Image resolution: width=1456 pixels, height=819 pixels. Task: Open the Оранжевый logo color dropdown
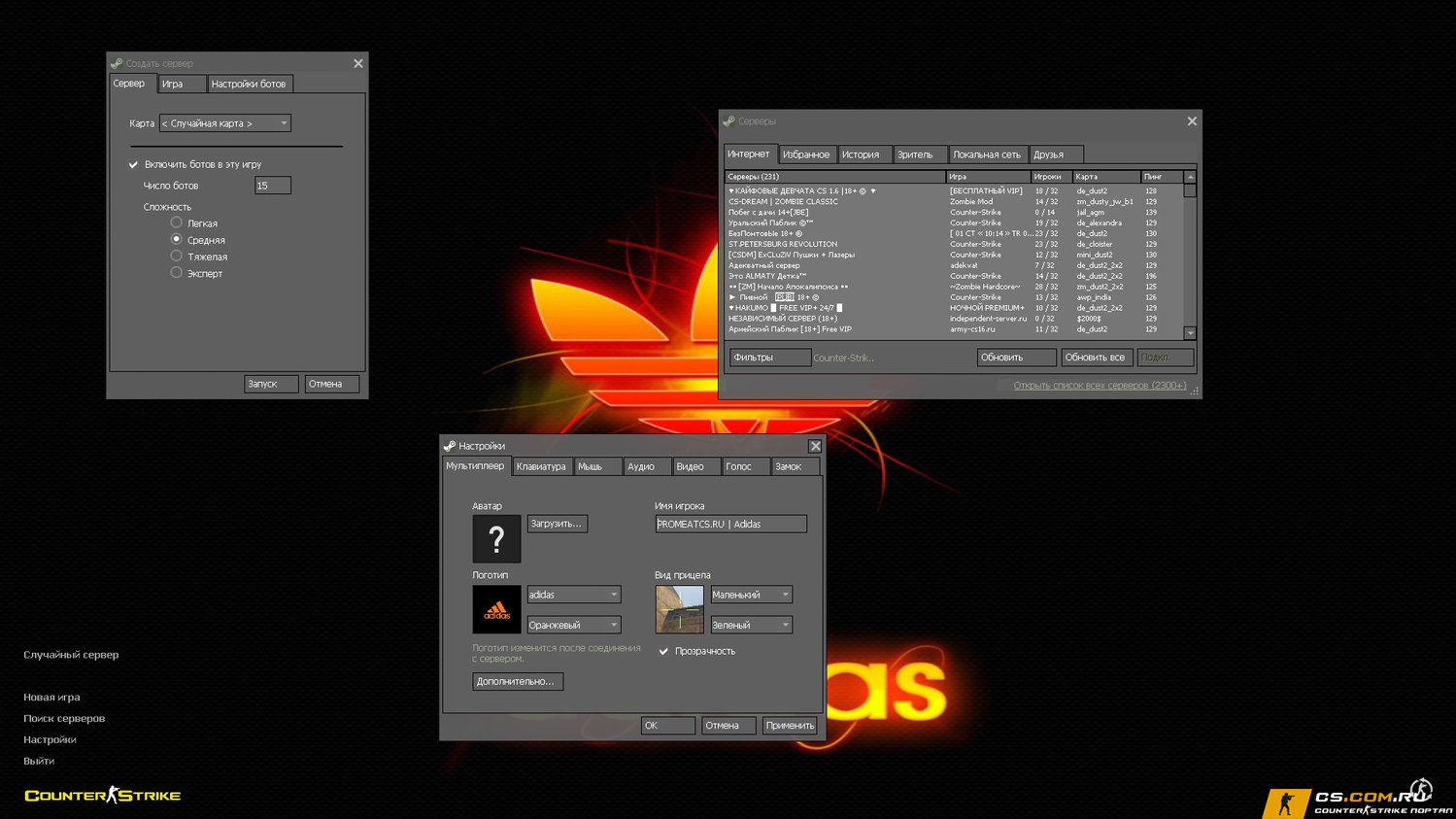pos(573,625)
